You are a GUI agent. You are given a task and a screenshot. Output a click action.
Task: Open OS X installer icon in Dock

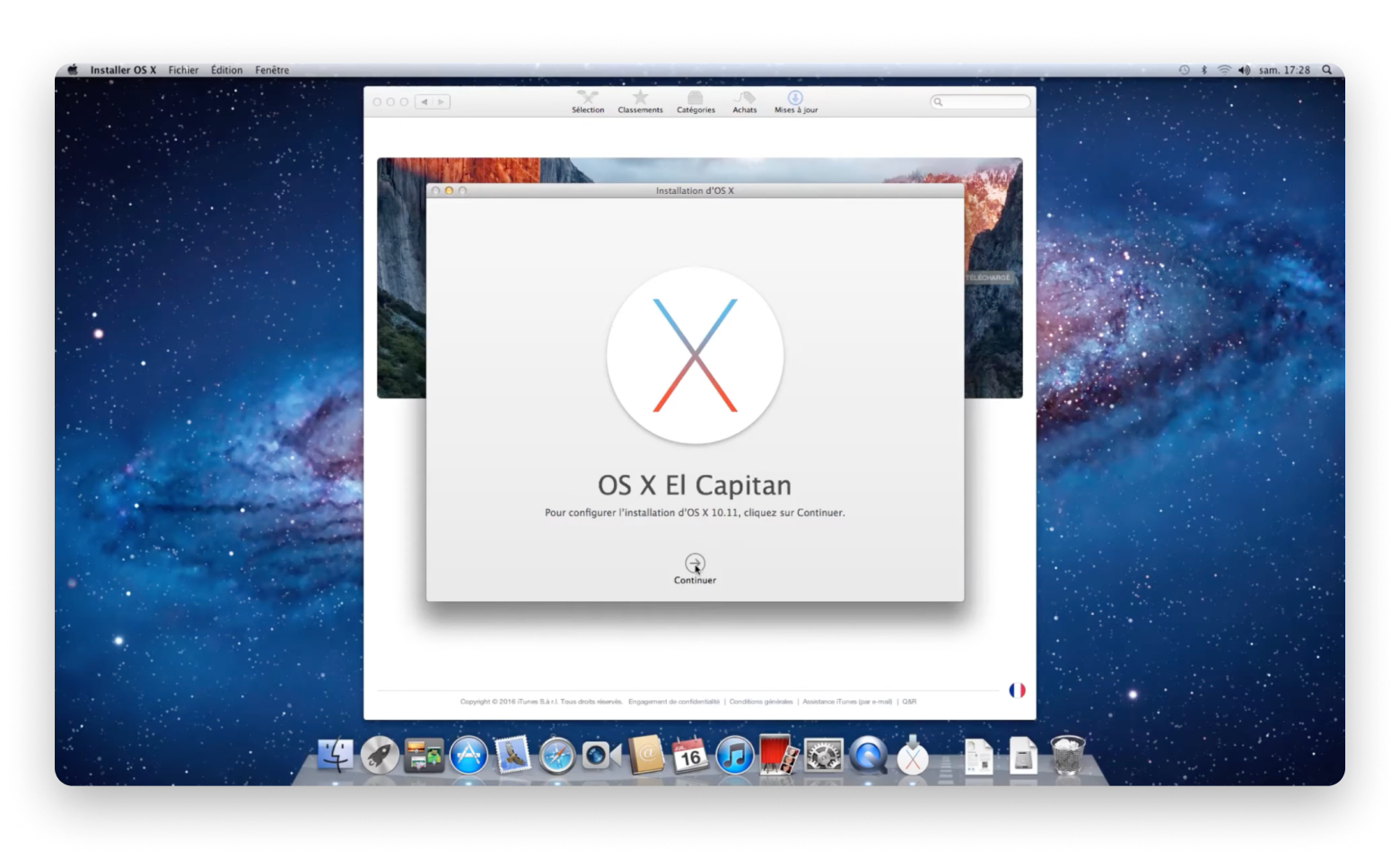(x=912, y=755)
